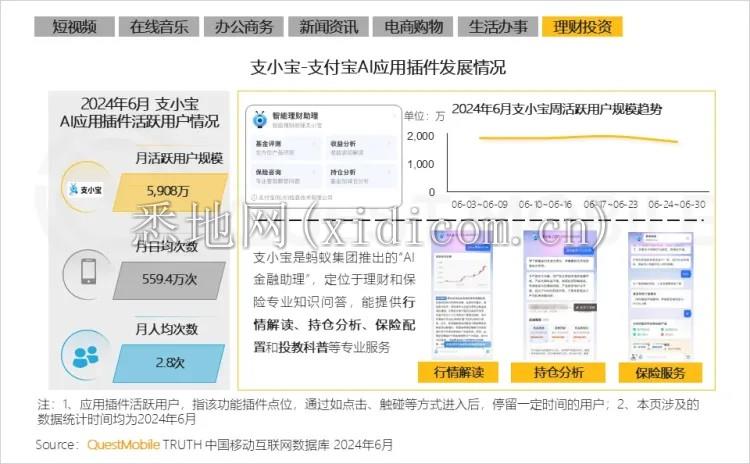Open the 在线音乐 tab
Image resolution: width=750 pixels, height=464 pixels.
(159, 26)
